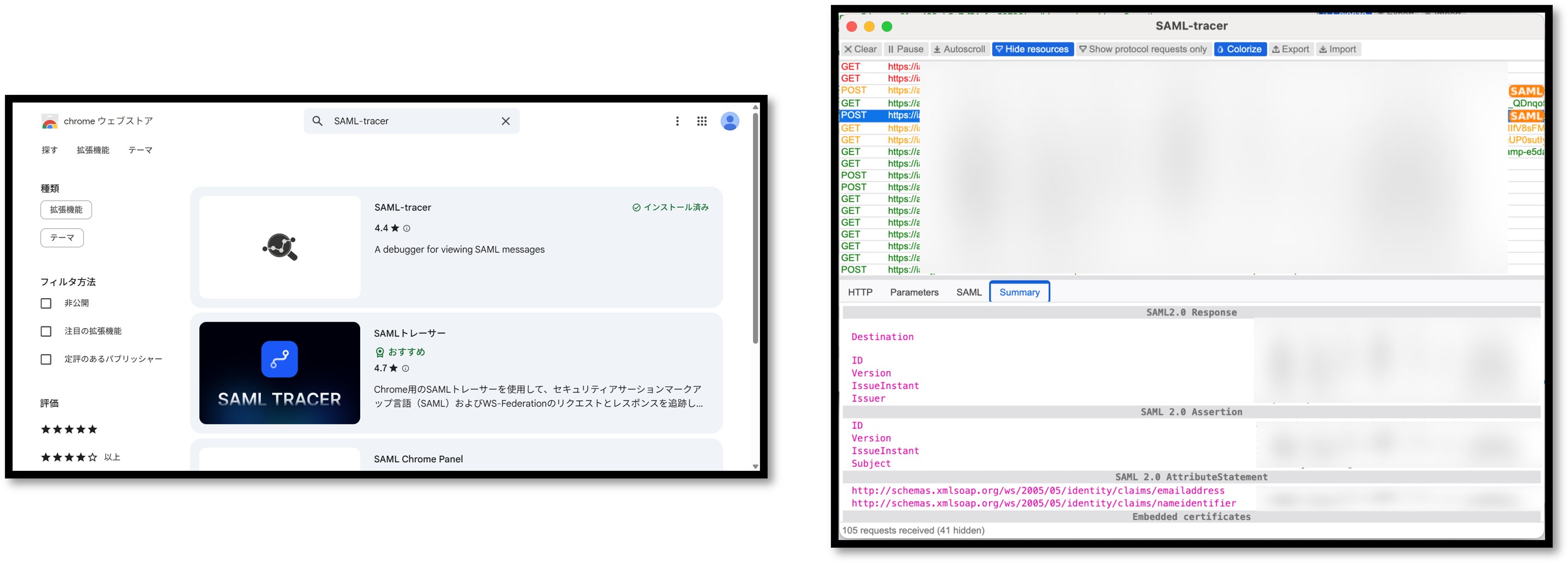This screenshot has width=1568, height=563.
Task: Check the 注目の拡張機能 filter checkbox
Action: click(x=46, y=331)
